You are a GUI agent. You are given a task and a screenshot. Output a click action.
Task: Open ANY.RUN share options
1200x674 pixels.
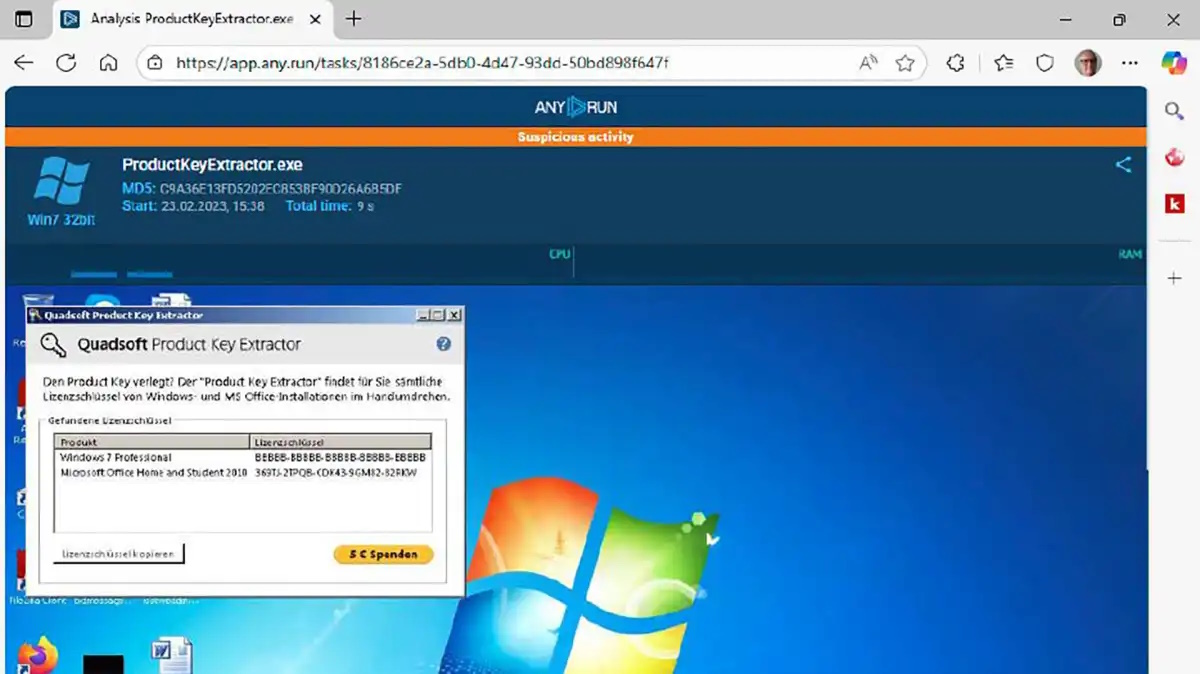(x=1122, y=165)
